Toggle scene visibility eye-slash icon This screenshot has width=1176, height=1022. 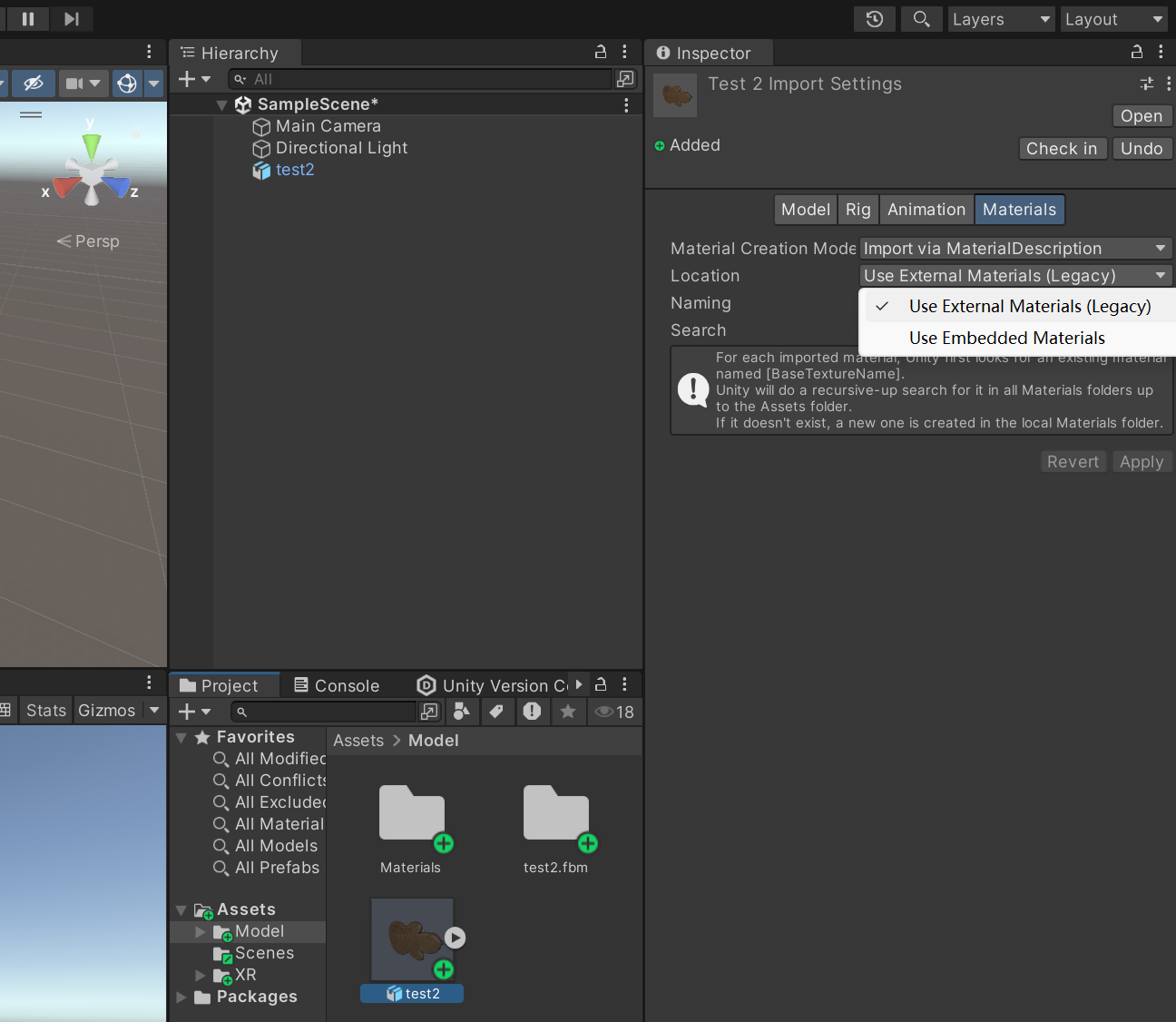click(x=33, y=84)
